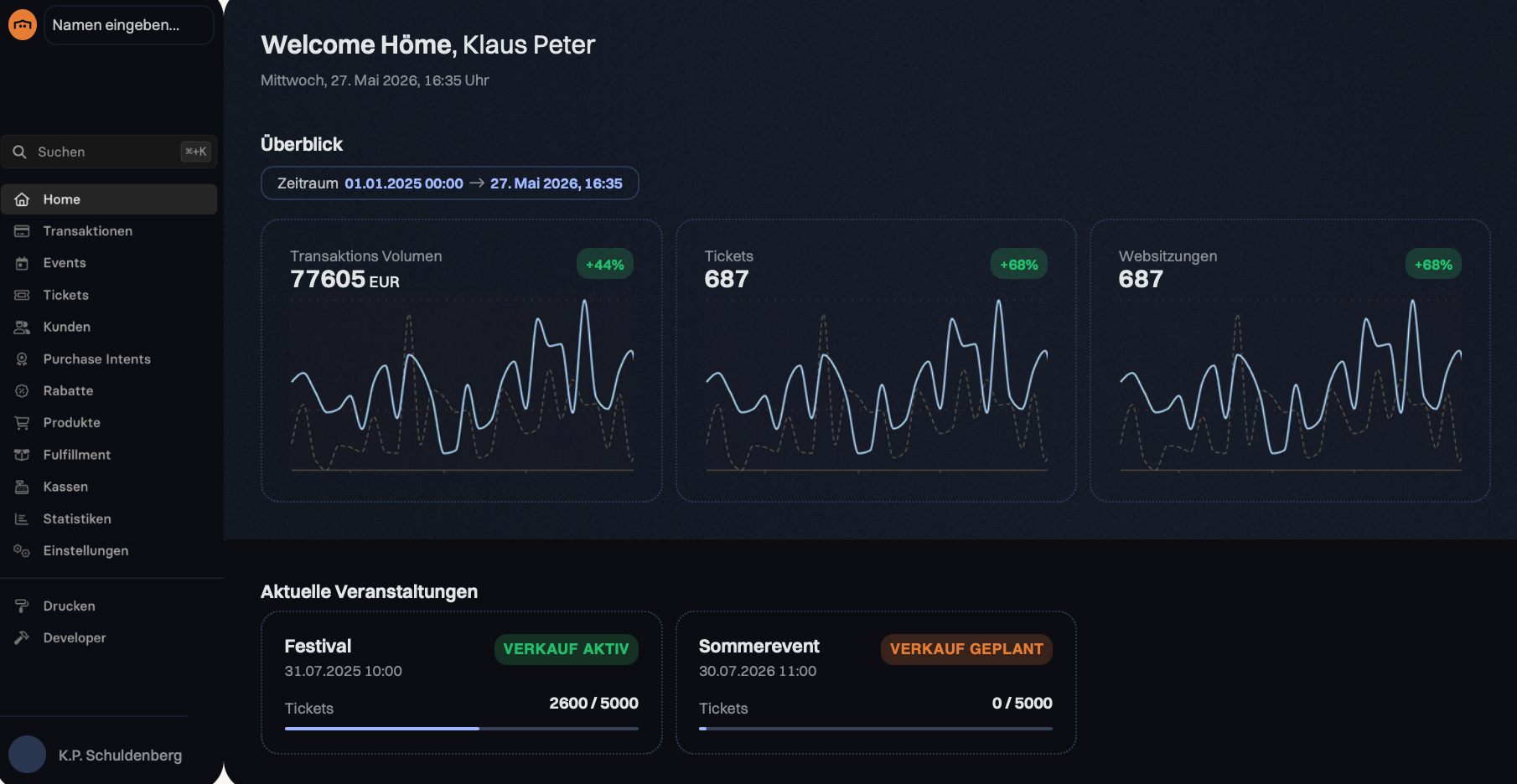Screen dimensions: 1517x784
Task: Click the K.P. Schuldenberg user name
Action: pos(120,756)
